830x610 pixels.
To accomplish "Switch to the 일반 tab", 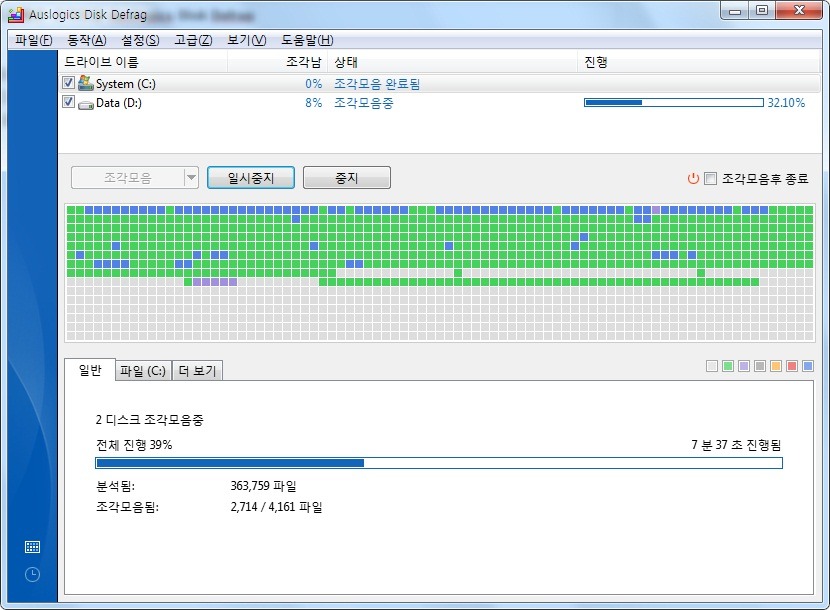I will (x=90, y=370).
